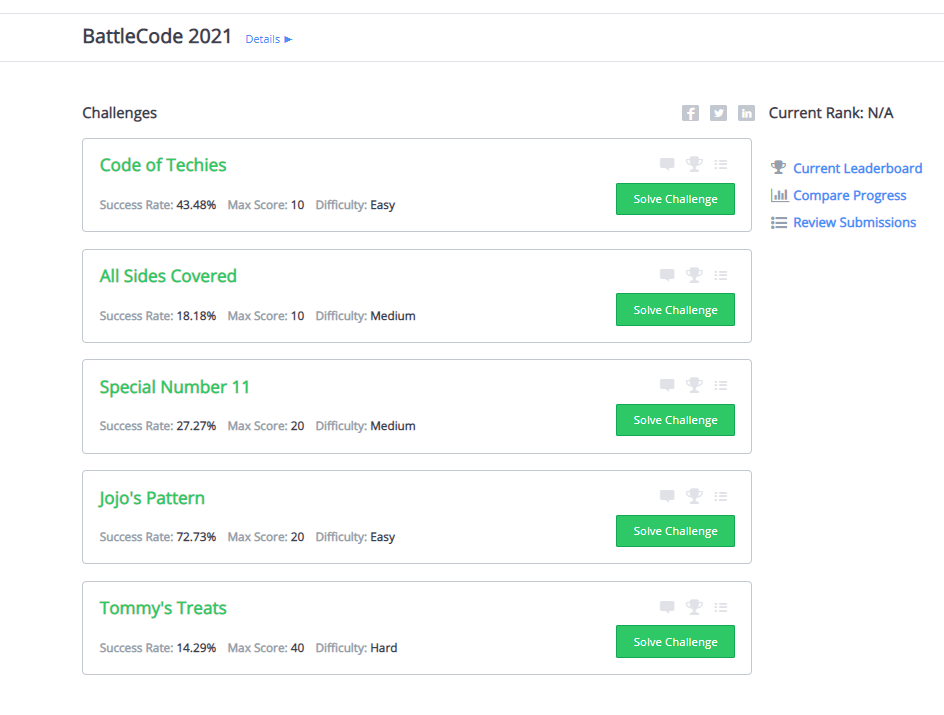The image size is (944, 715).
Task: Share contest on Facebook icon
Action: [x=690, y=113]
